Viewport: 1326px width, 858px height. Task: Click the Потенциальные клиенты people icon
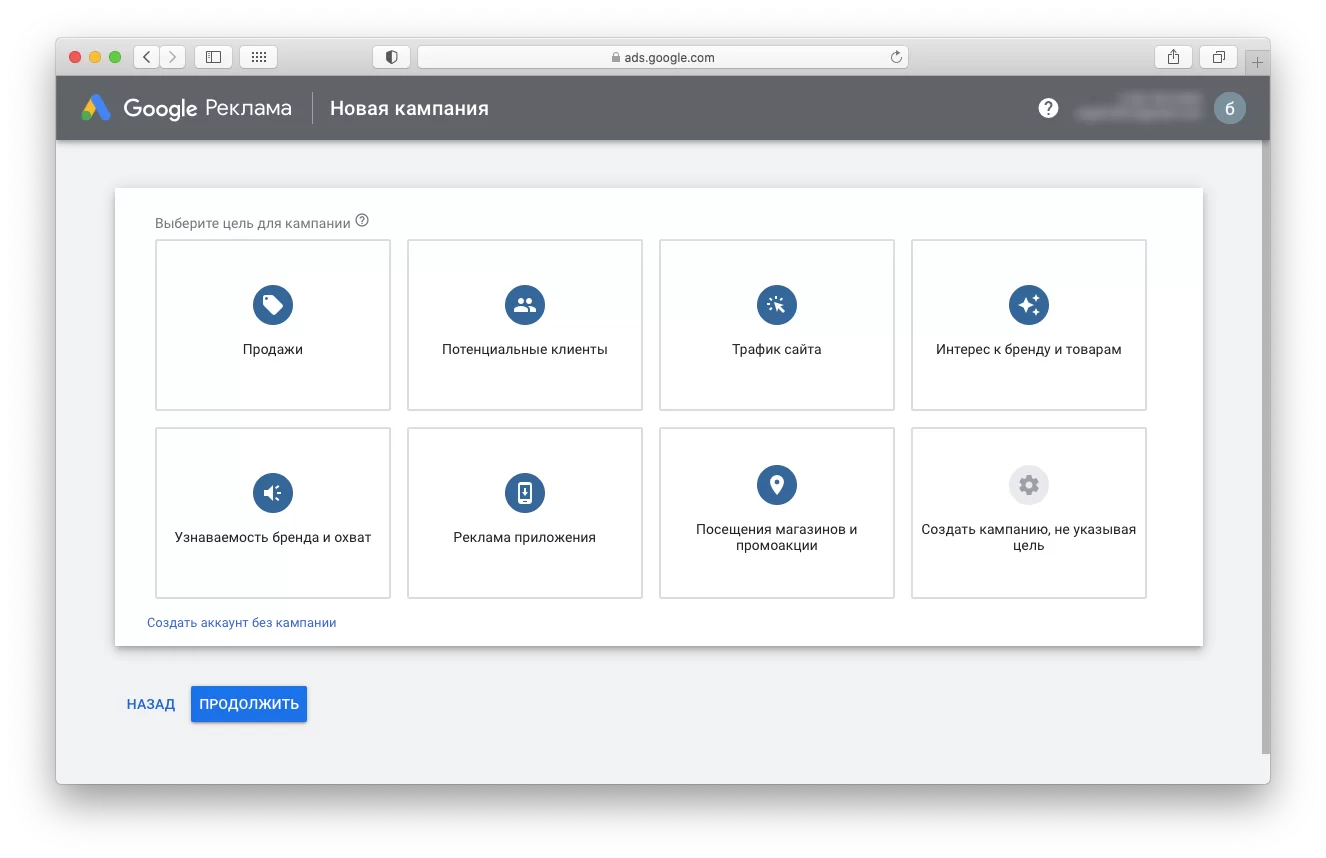click(525, 304)
